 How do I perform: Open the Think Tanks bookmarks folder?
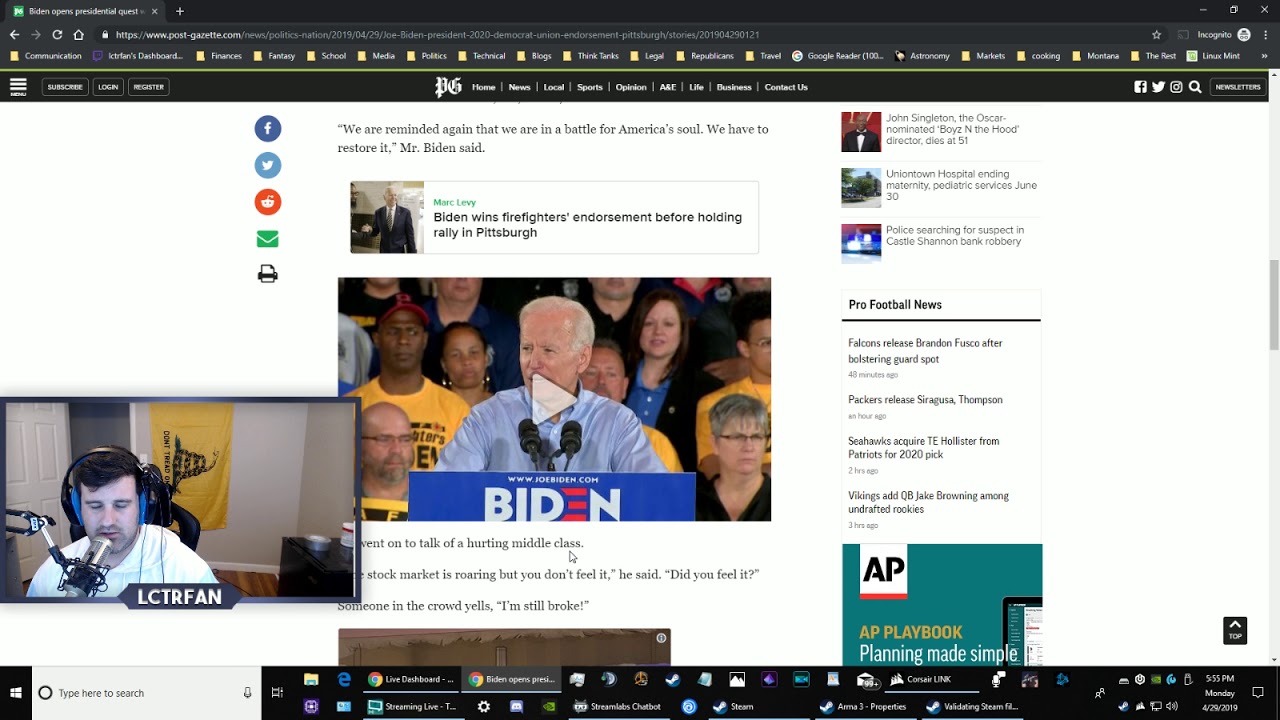click(591, 56)
